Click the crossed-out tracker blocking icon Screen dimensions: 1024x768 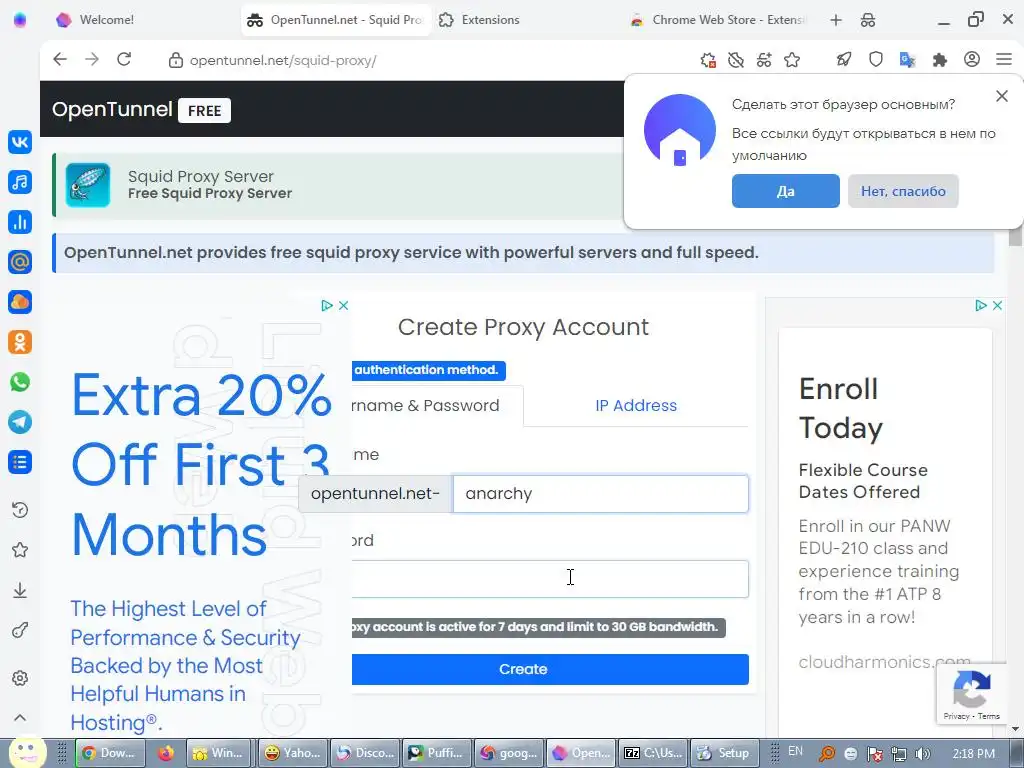(x=736, y=60)
